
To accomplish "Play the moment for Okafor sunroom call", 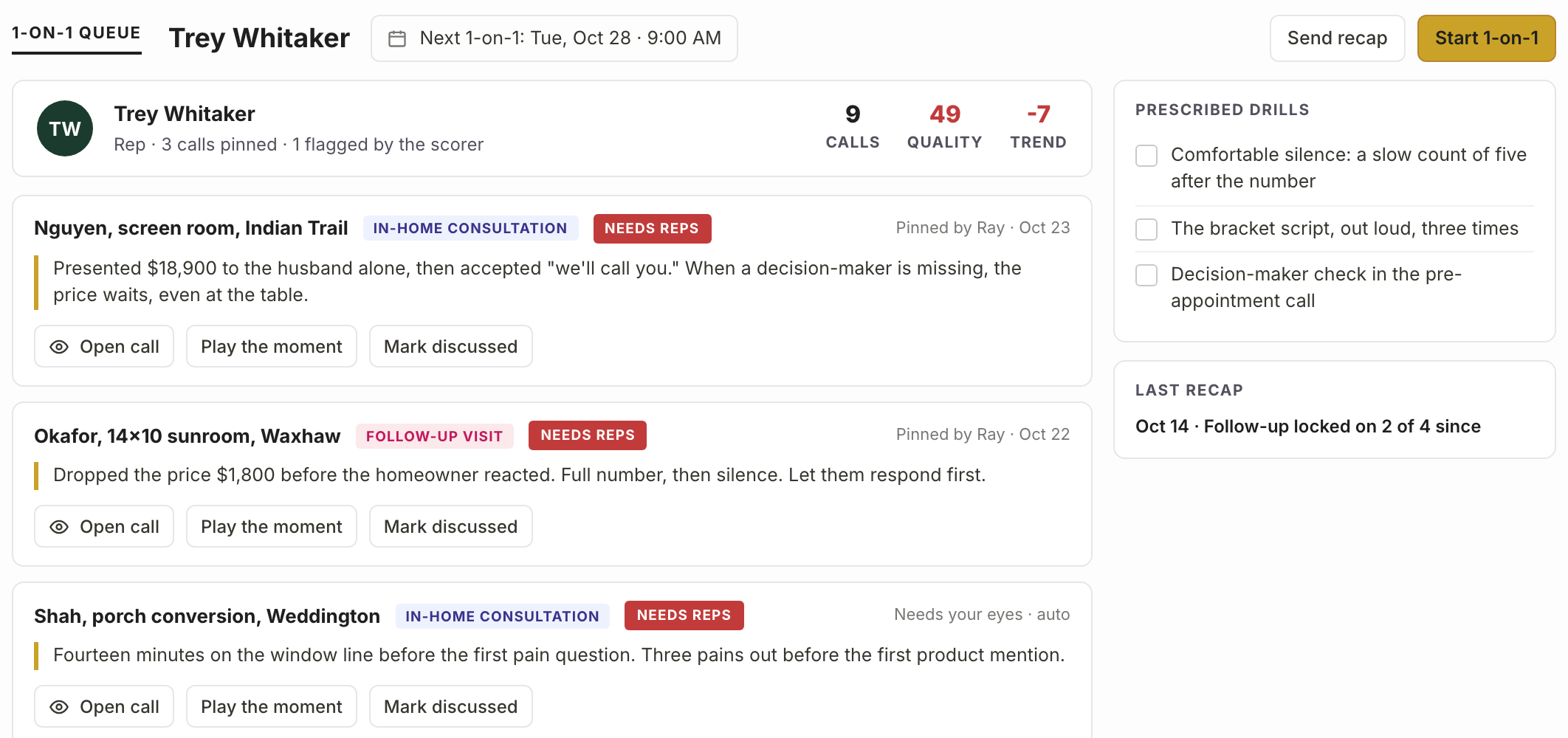I will tap(272, 526).
